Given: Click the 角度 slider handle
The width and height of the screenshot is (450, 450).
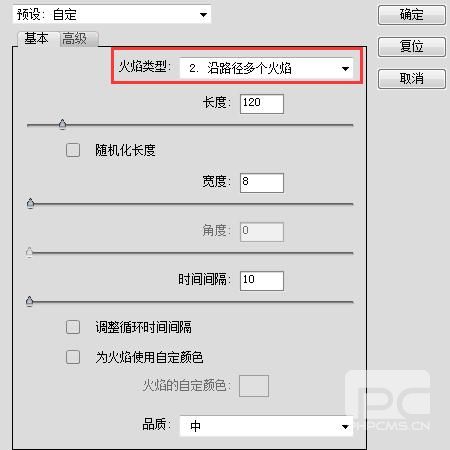Looking at the screenshot, I should coord(29,252).
